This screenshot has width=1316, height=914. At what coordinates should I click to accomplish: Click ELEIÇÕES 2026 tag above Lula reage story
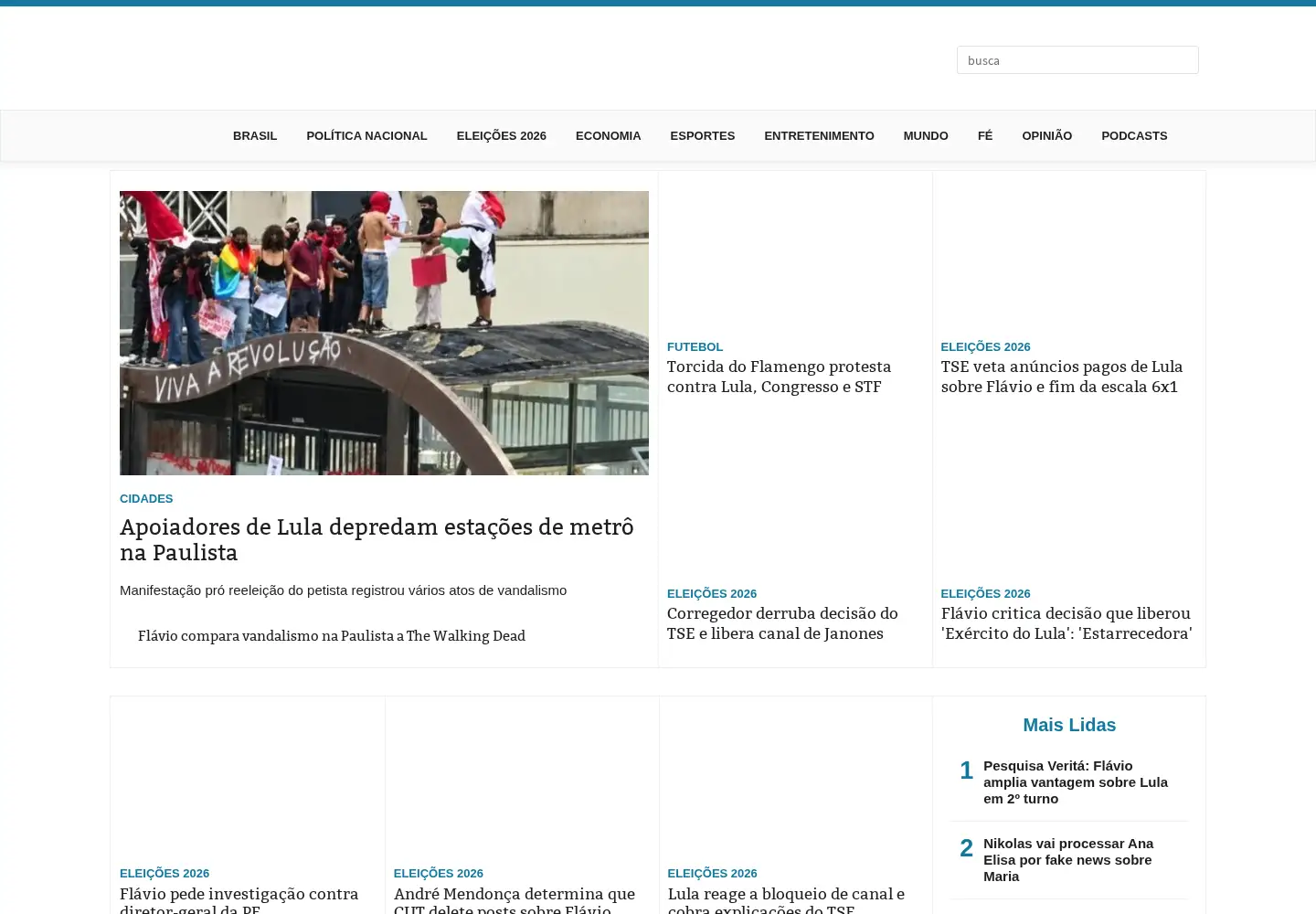point(712,873)
